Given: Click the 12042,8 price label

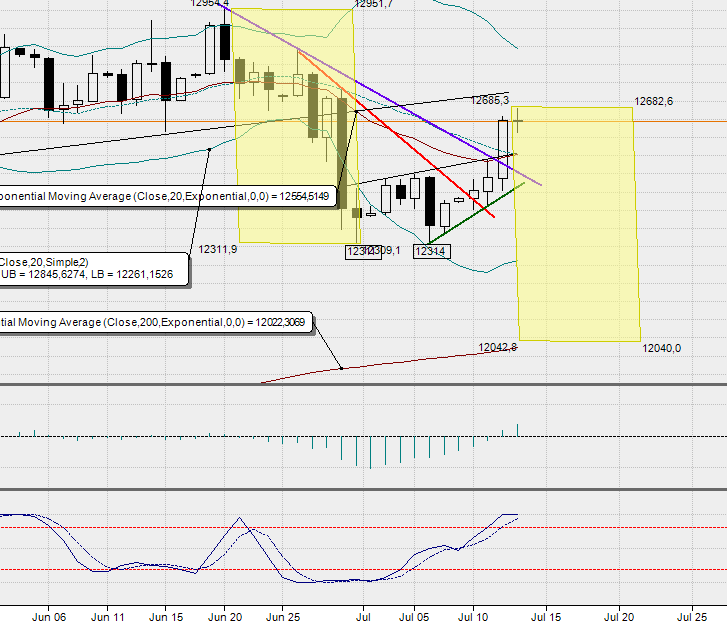Looking at the screenshot, I should 497,347.
